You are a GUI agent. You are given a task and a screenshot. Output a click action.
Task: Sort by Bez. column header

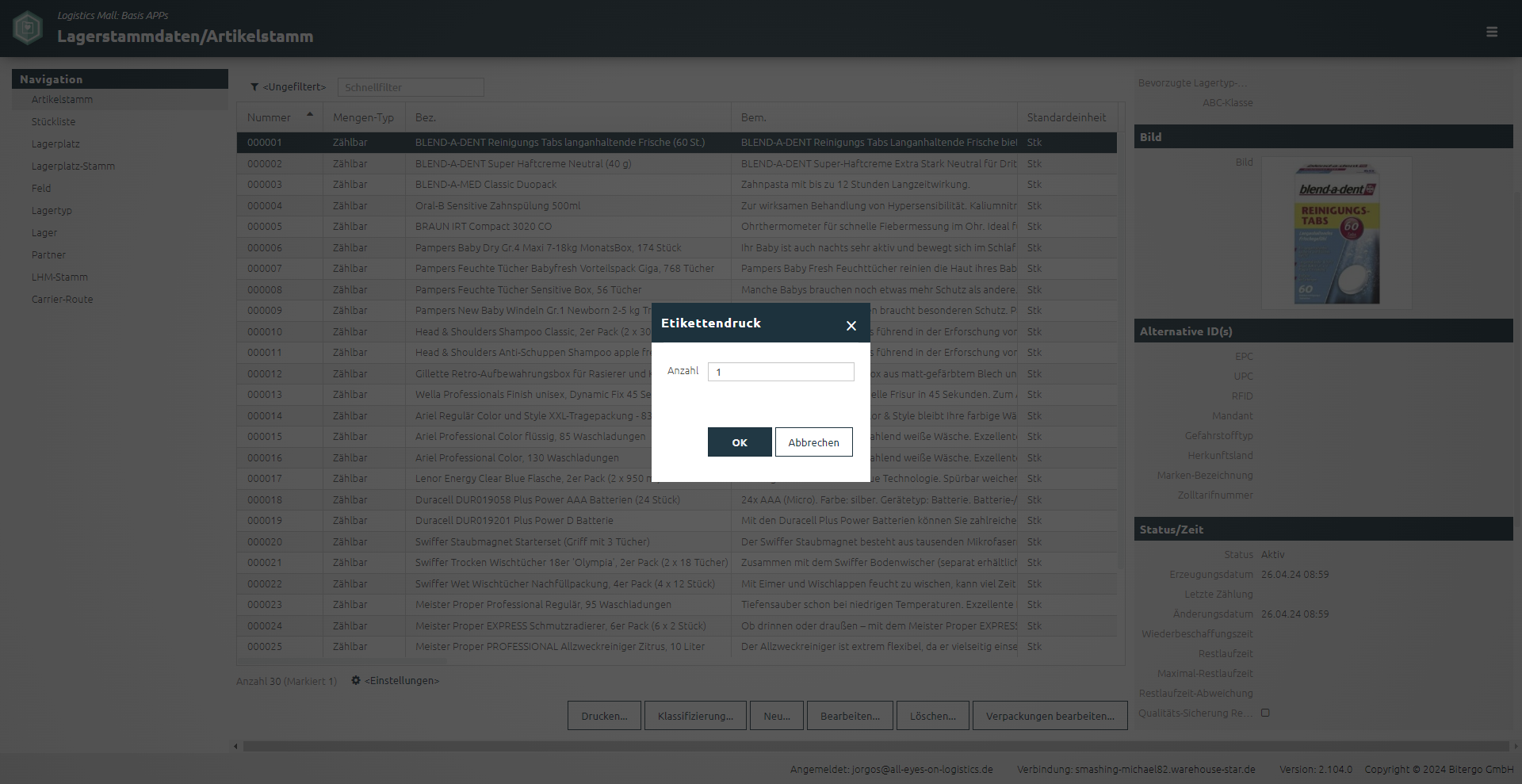click(568, 117)
